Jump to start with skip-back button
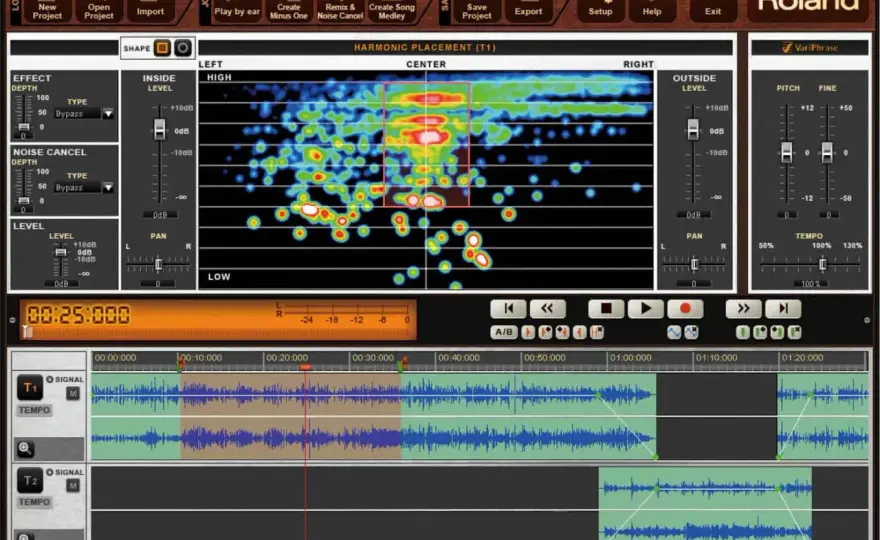 [x=508, y=308]
